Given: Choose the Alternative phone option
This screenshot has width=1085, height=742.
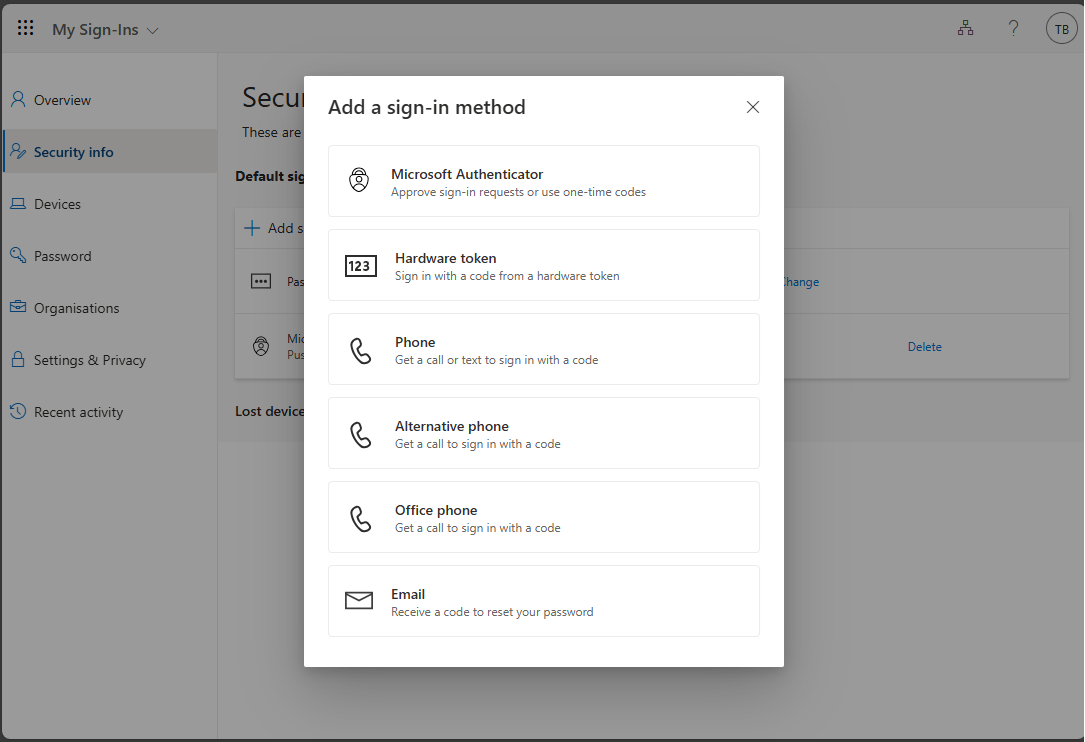Looking at the screenshot, I should 543,433.
